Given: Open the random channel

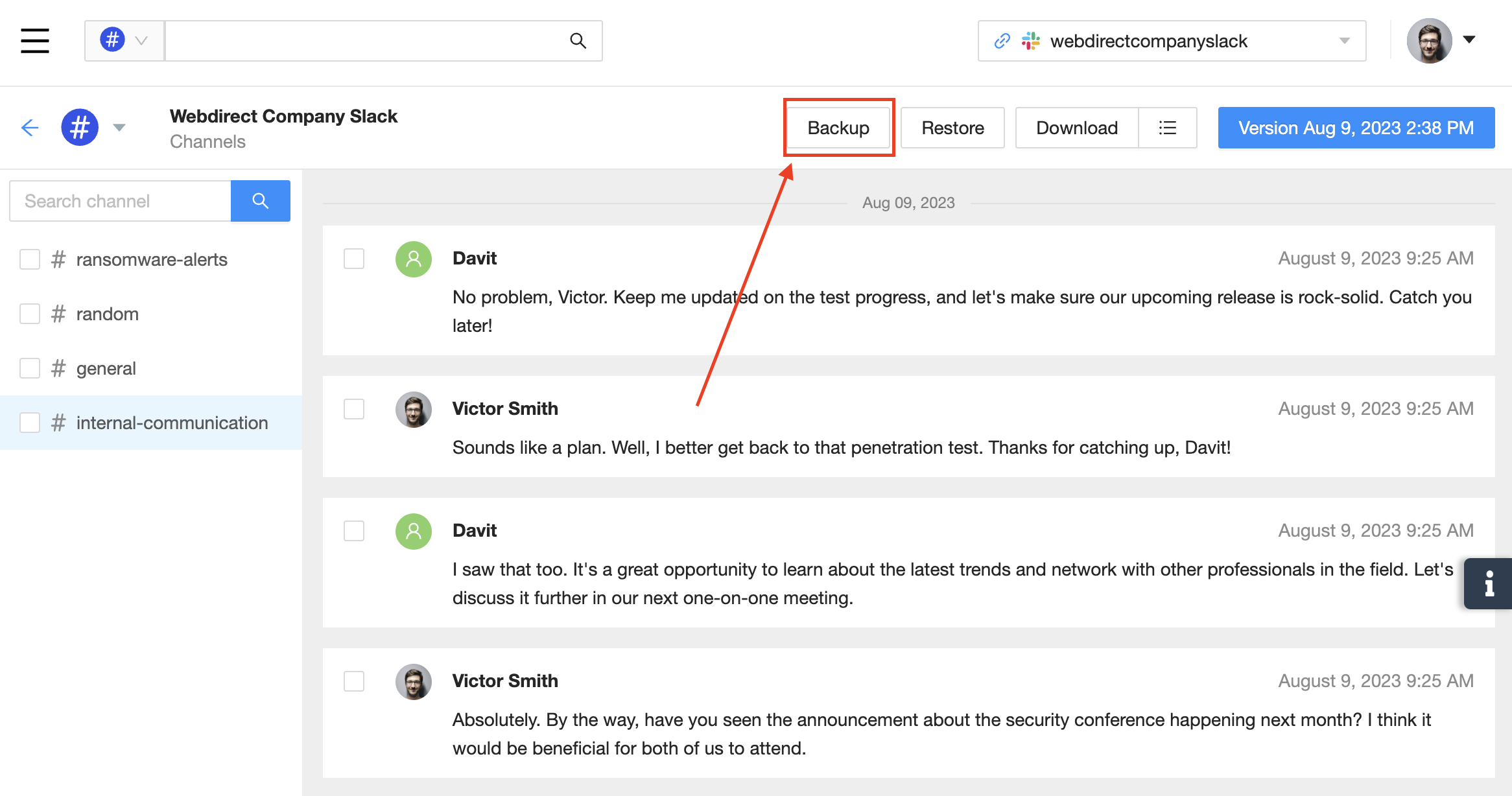Looking at the screenshot, I should (108, 314).
